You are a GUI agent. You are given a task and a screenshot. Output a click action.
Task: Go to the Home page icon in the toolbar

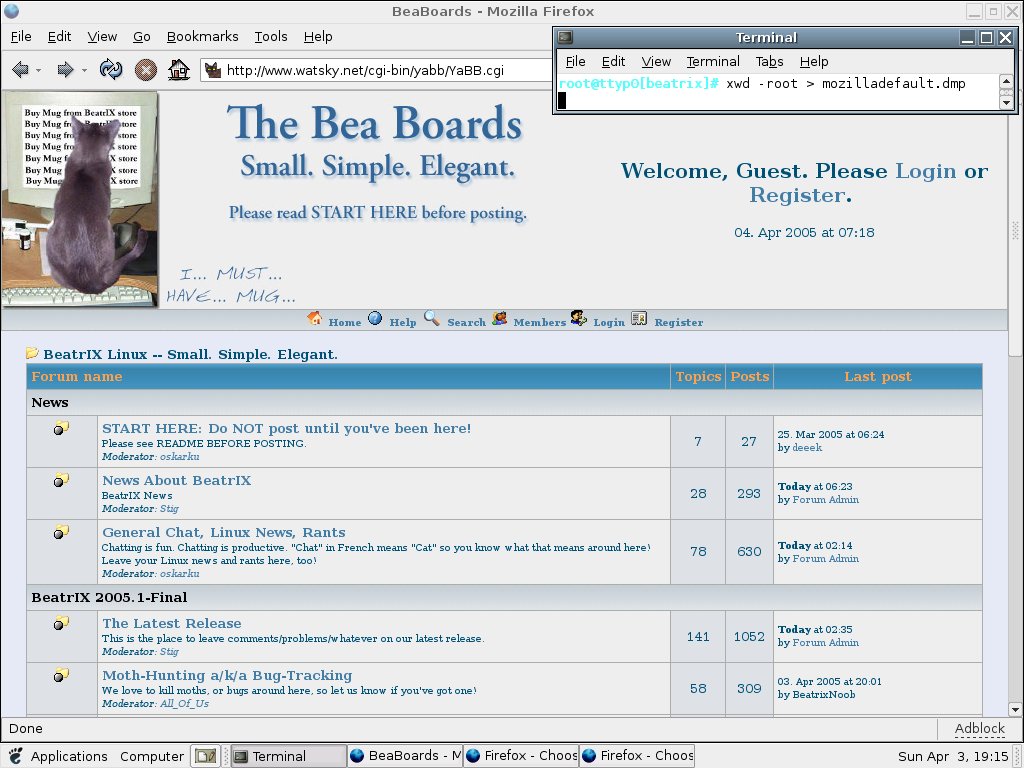(178, 69)
